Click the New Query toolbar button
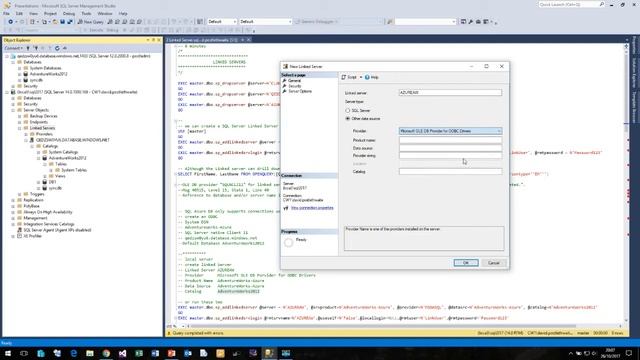Image resolution: width=640 pixels, height=360 pixels. [90, 22]
